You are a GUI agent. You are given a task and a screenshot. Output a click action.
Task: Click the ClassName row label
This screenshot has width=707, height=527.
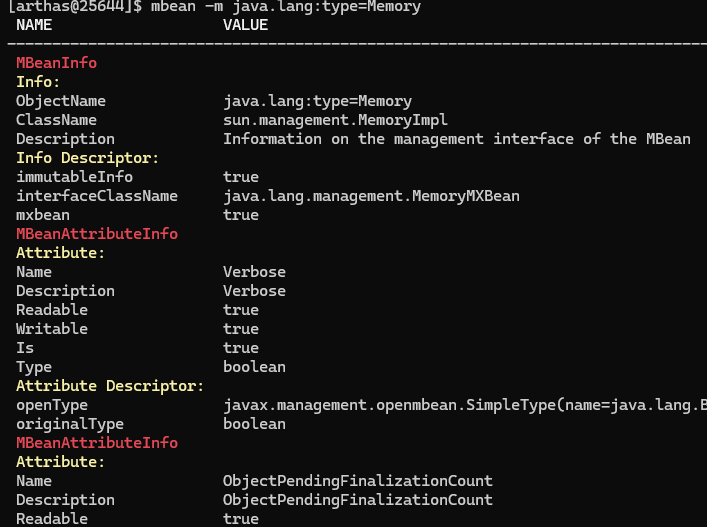(57, 120)
